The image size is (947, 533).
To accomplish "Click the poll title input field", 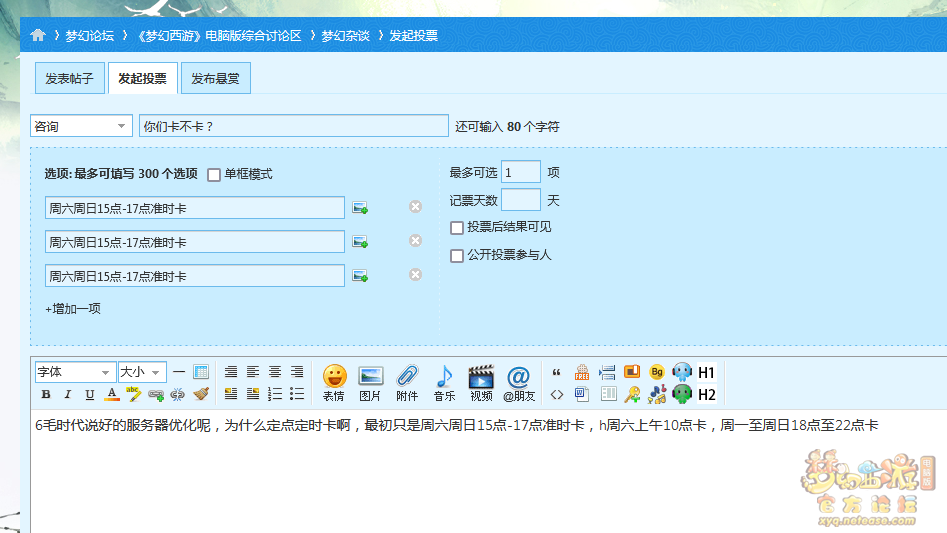I will pyautogui.click(x=294, y=126).
